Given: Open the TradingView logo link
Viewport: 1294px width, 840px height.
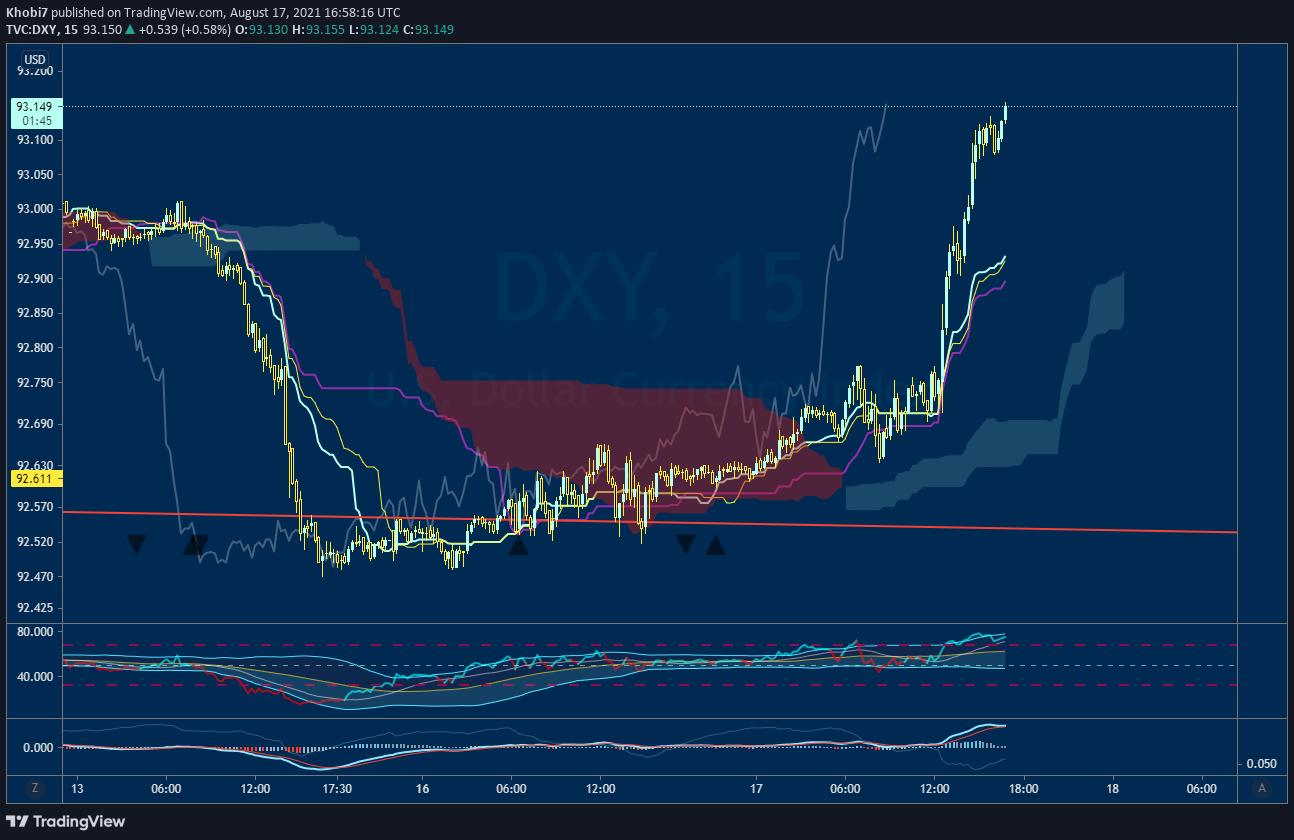Looking at the screenshot, I should click(x=66, y=821).
